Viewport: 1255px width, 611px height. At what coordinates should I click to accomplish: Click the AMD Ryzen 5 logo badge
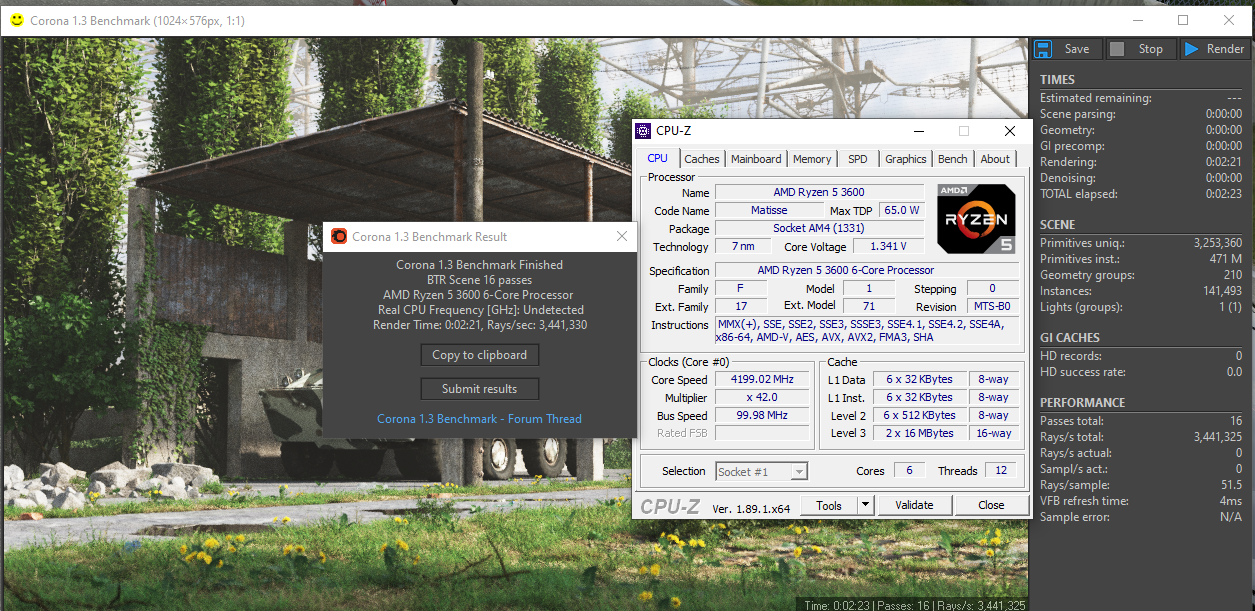(x=976, y=219)
